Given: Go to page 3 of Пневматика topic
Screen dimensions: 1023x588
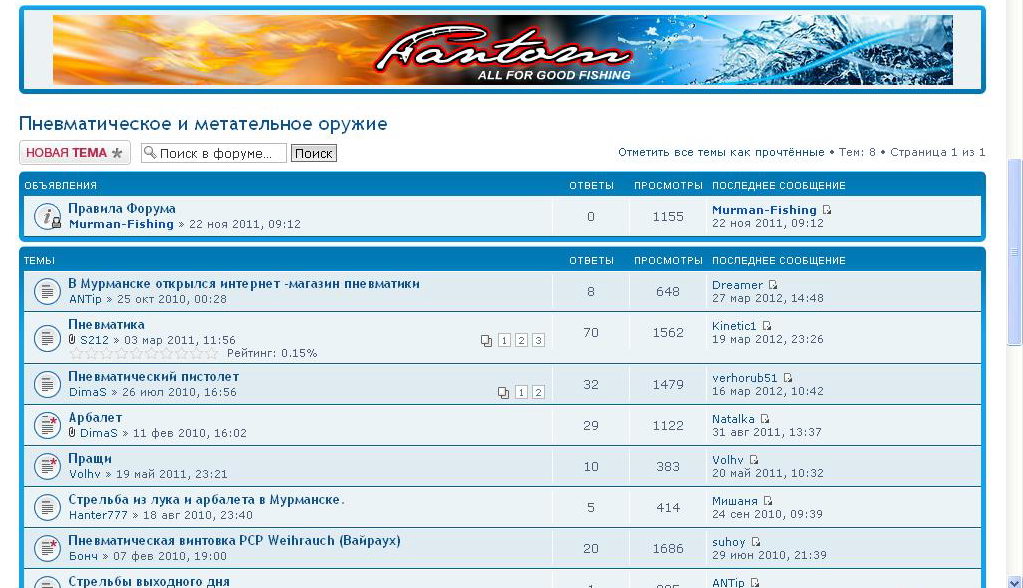Looking at the screenshot, I should 538,341.
